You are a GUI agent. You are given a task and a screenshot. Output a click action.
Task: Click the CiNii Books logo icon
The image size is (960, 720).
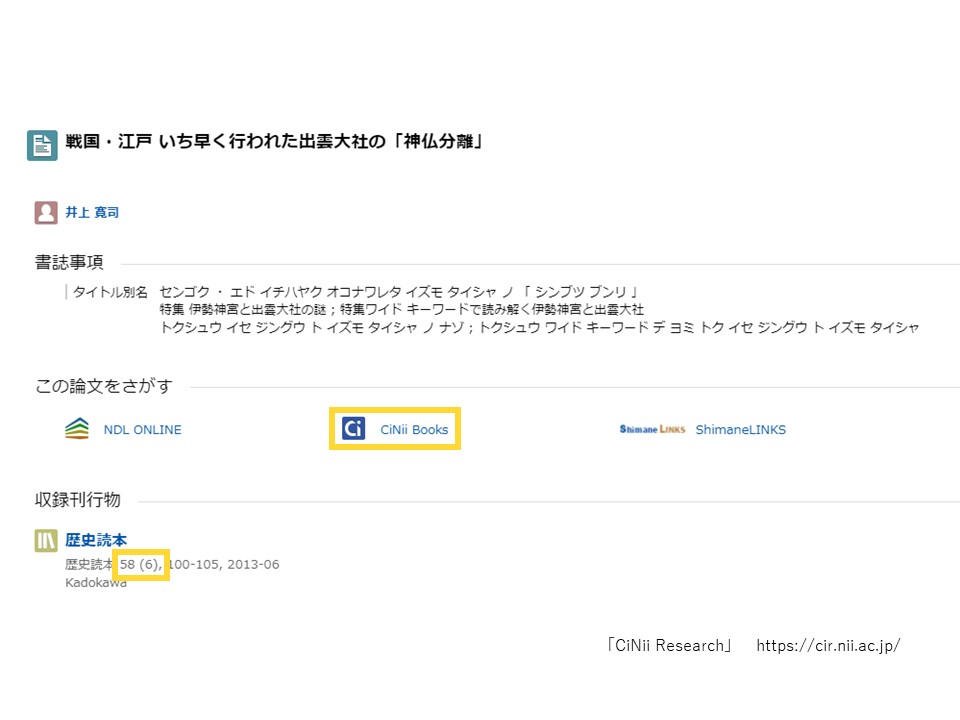[353, 429]
